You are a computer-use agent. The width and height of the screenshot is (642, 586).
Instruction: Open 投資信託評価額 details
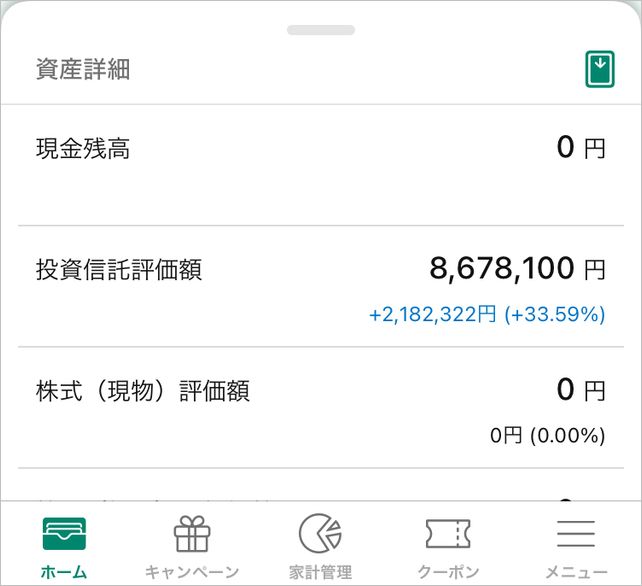click(119, 270)
